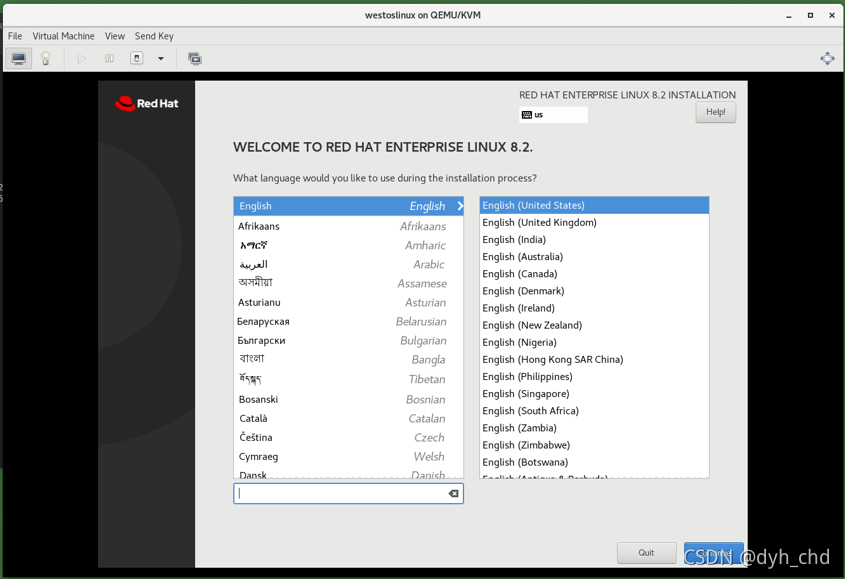Choose English (Ireland) locale
Screen dimensions: 845x579
594,308
